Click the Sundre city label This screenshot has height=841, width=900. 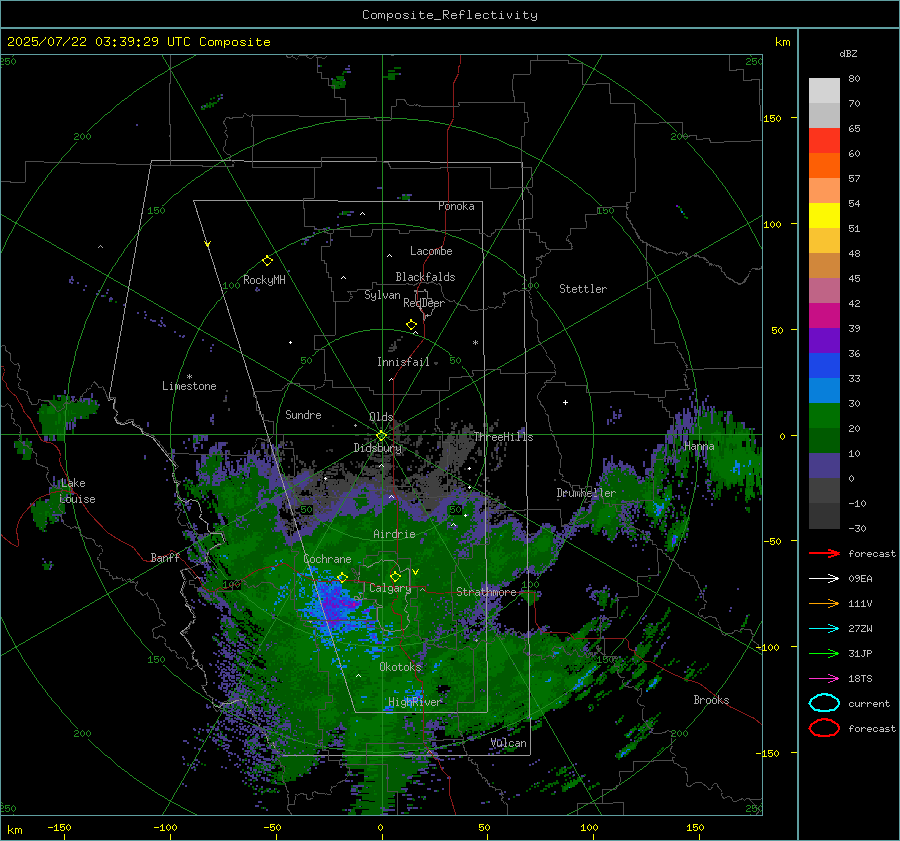[x=303, y=414]
